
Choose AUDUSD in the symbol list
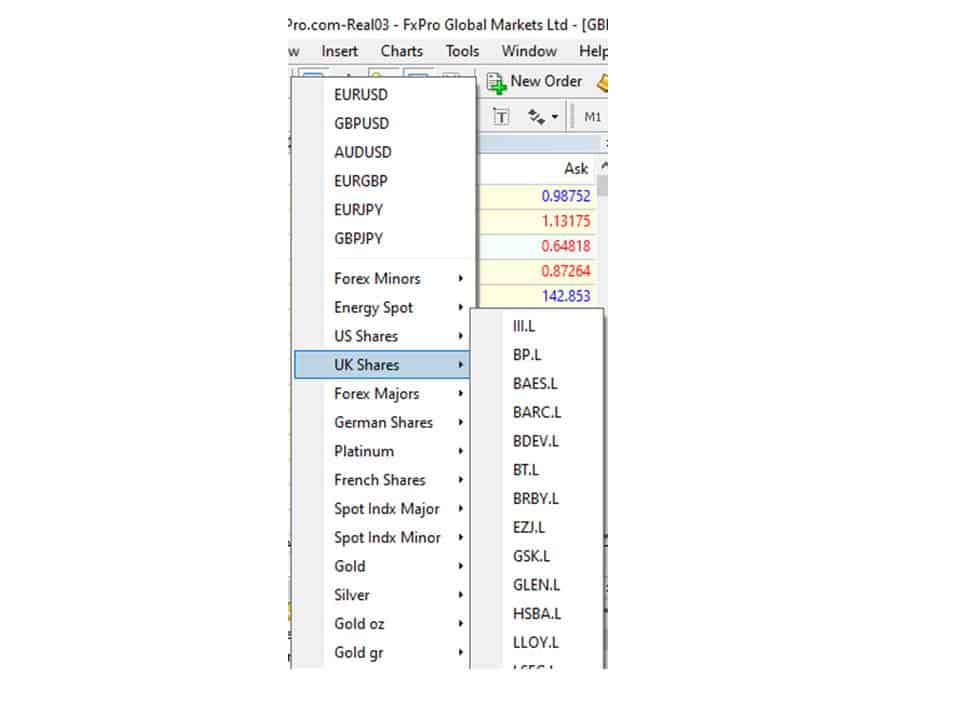tap(384, 152)
